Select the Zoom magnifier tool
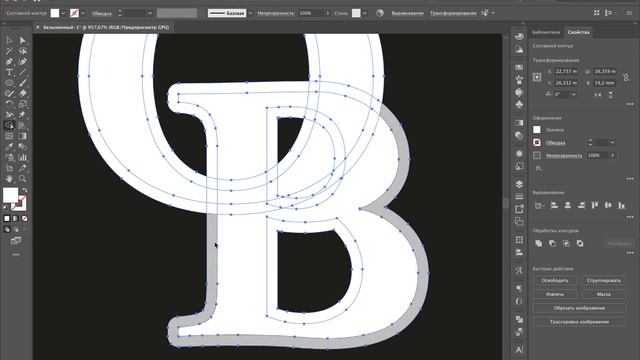This screenshot has height=360, width=640. point(22,179)
